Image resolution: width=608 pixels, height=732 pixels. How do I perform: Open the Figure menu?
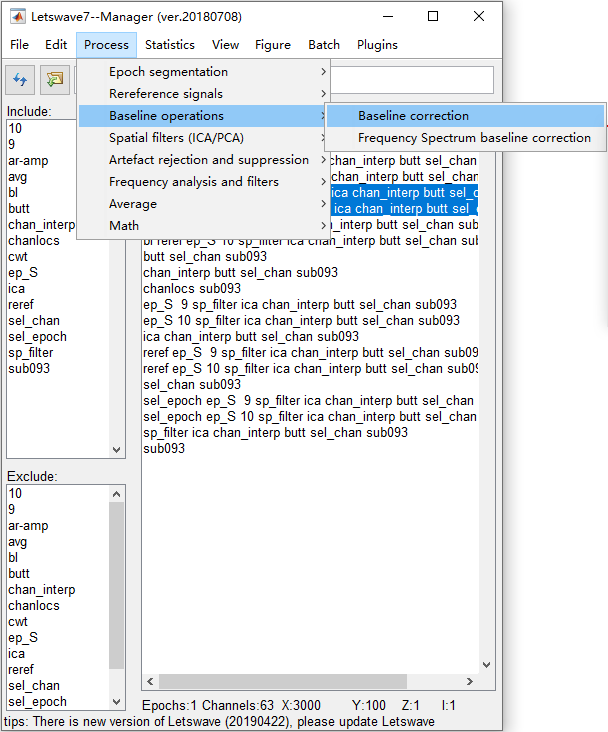point(273,45)
